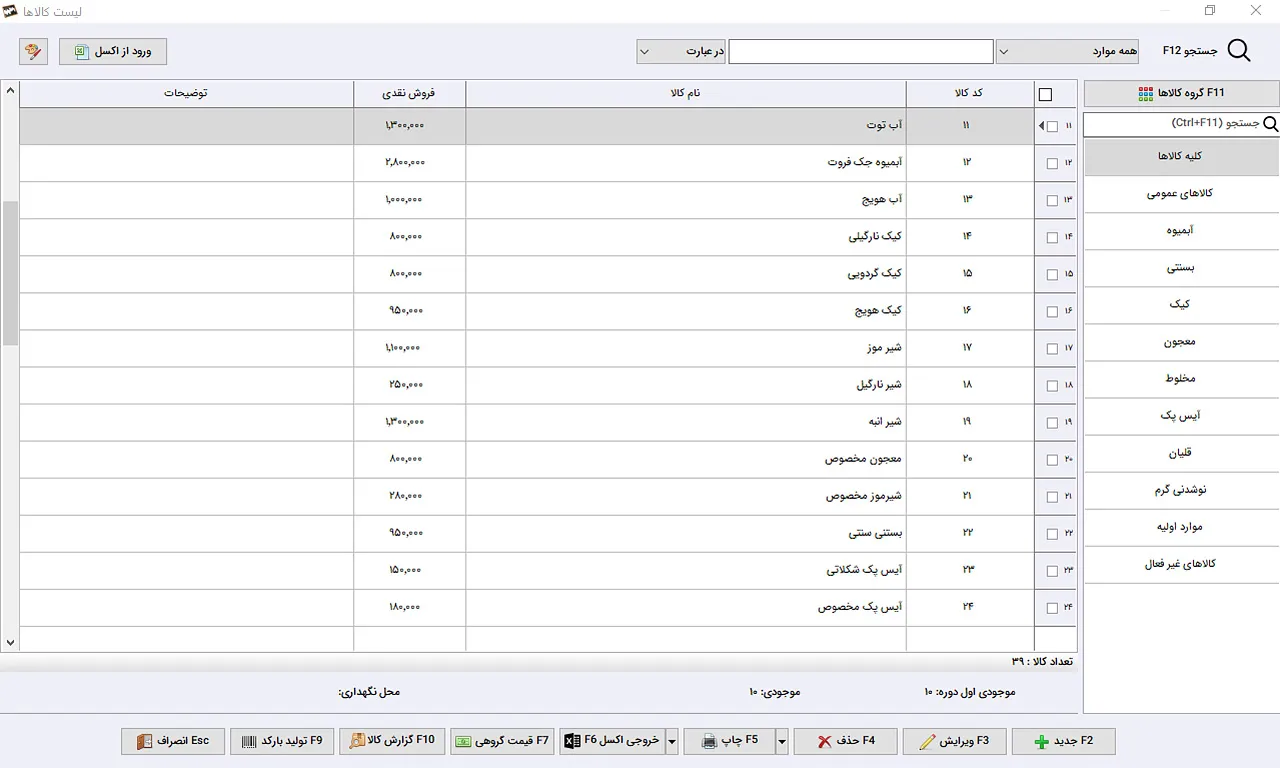The image size is (1280, 768).
Task: Open F7 قیمت گروهی group pricing
Action: point(502,741)
